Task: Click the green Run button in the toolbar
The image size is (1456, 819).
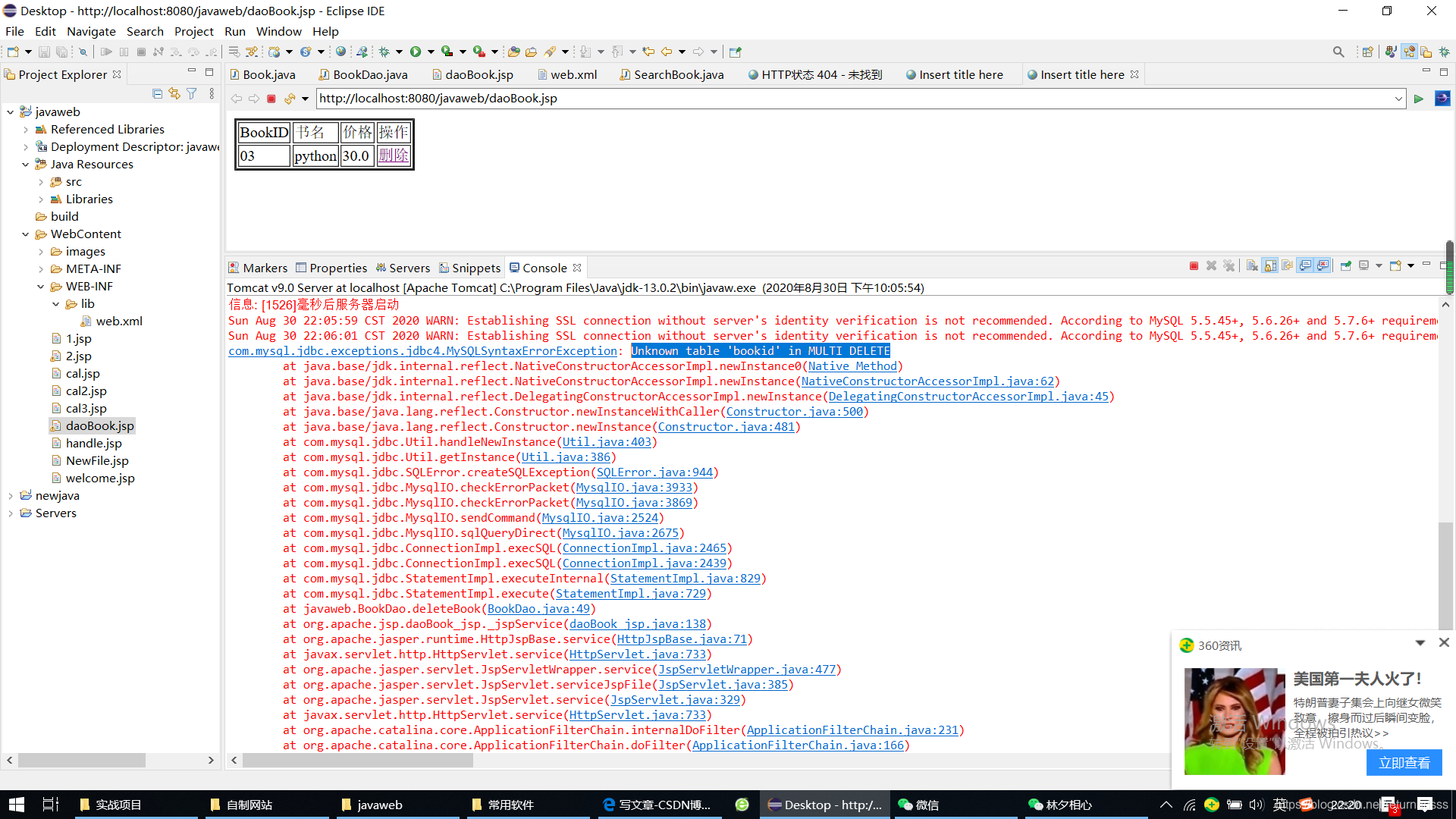Action: click(x=416, y=52)
